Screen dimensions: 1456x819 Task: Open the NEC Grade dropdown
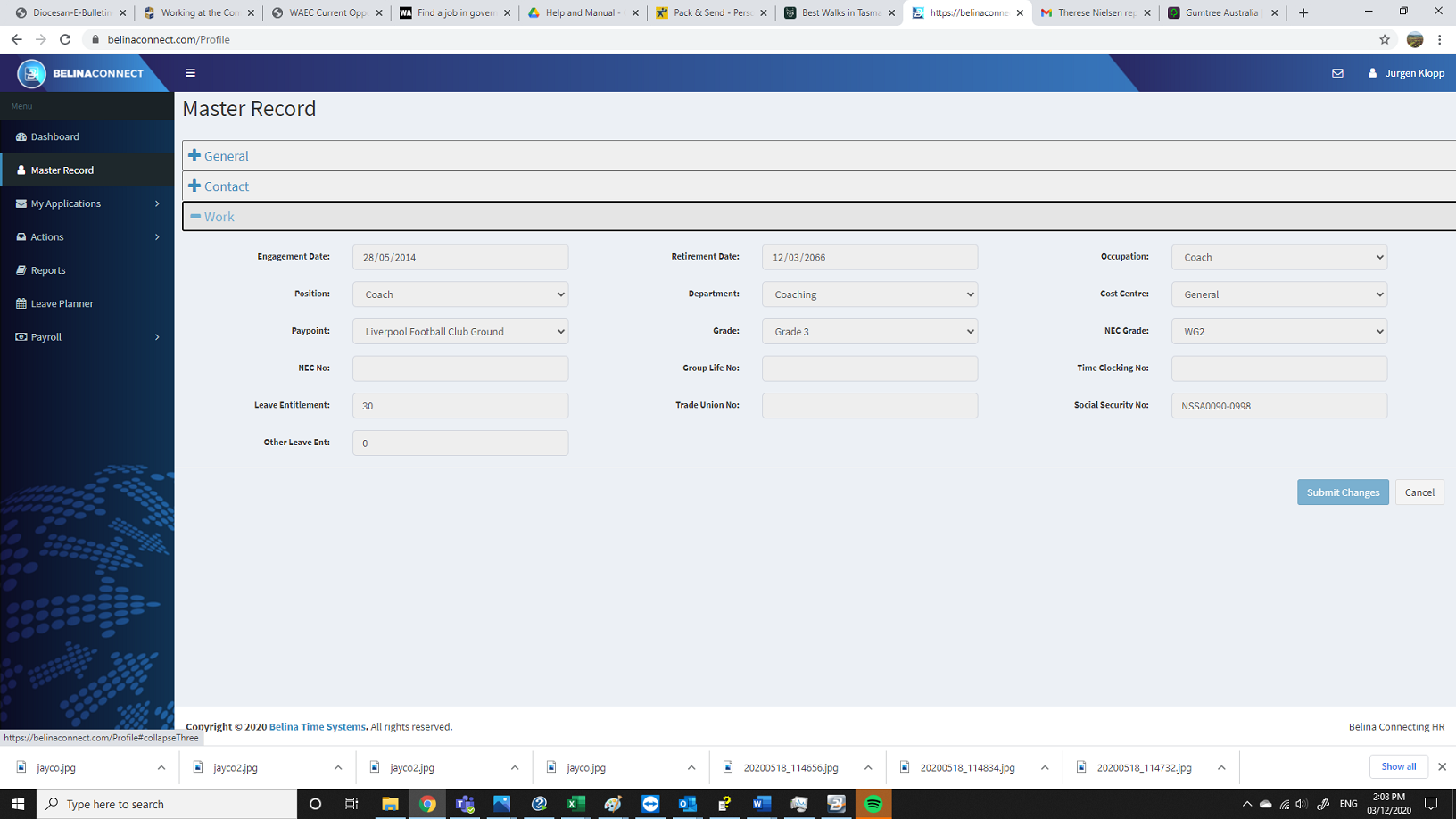1279,332
